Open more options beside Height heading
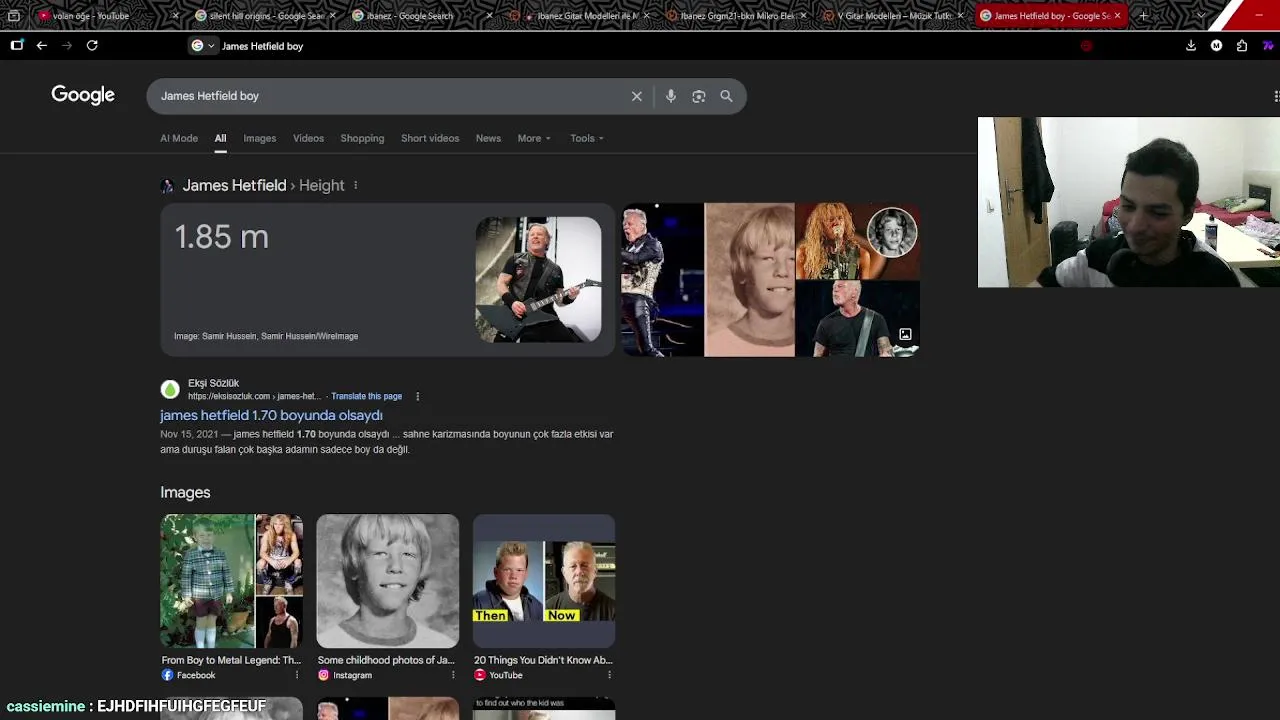Viewport: 1280px width, 720px height. (x=355, y=185)
